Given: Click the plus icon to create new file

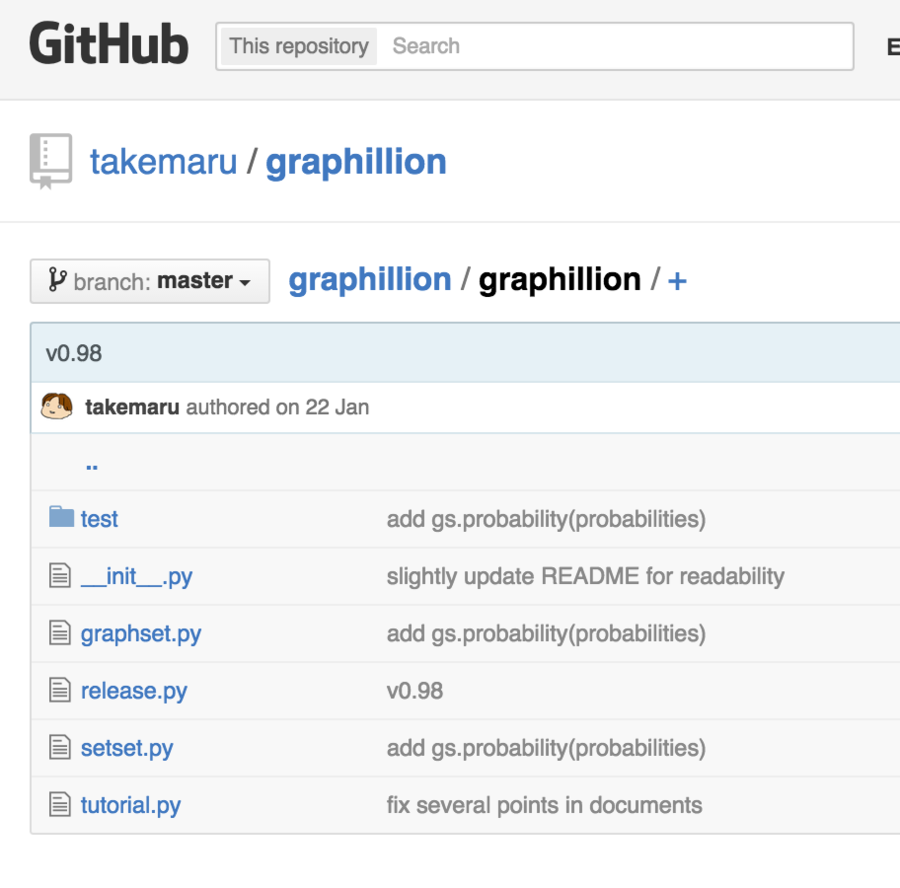Looking at the screenshot, I should click(x=677, y=281).
